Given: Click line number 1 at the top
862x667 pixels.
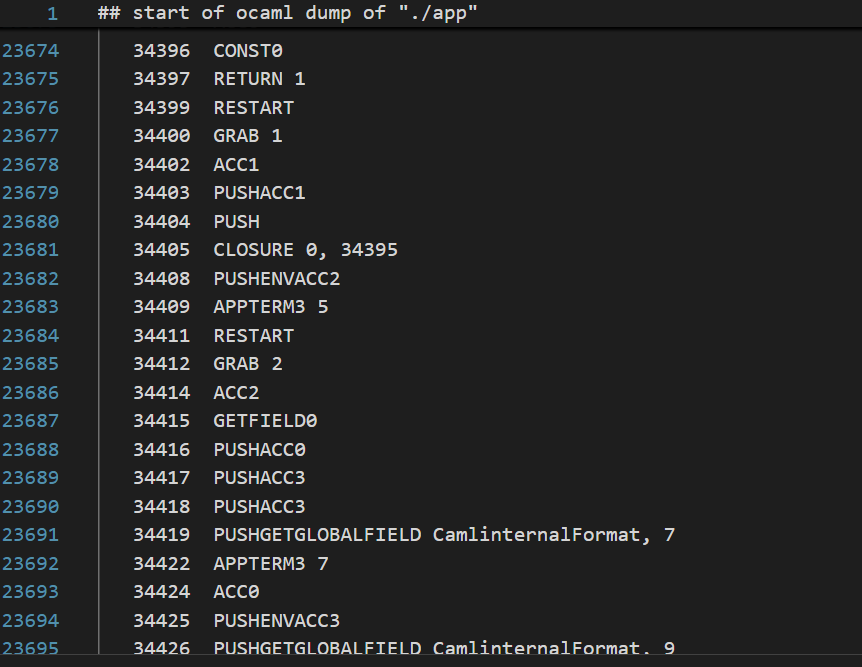Looking at the screenshot, I should pyautogui.click(x=52, y=13).
